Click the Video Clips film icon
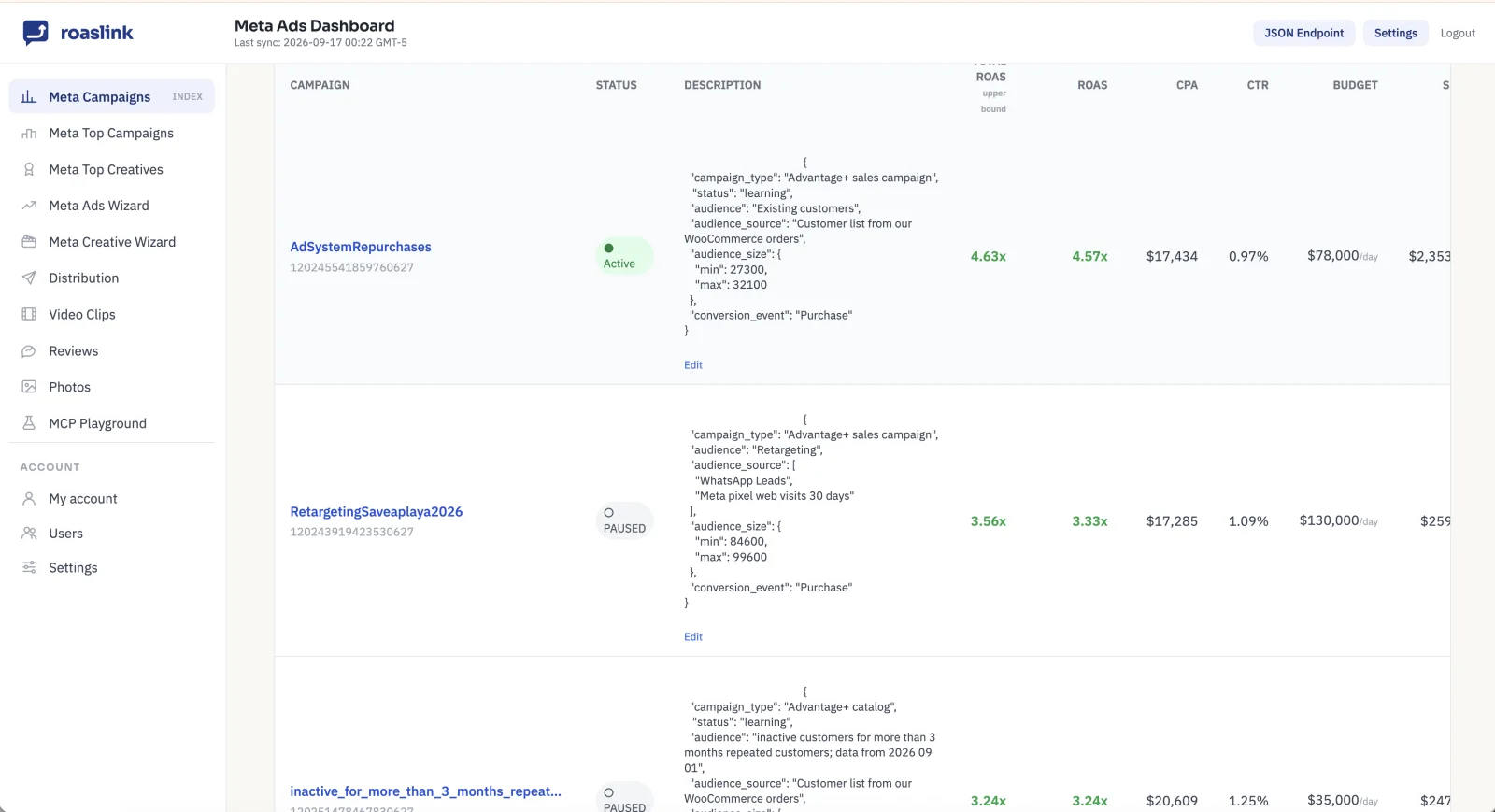The image size is (1495, 812). 29,314
